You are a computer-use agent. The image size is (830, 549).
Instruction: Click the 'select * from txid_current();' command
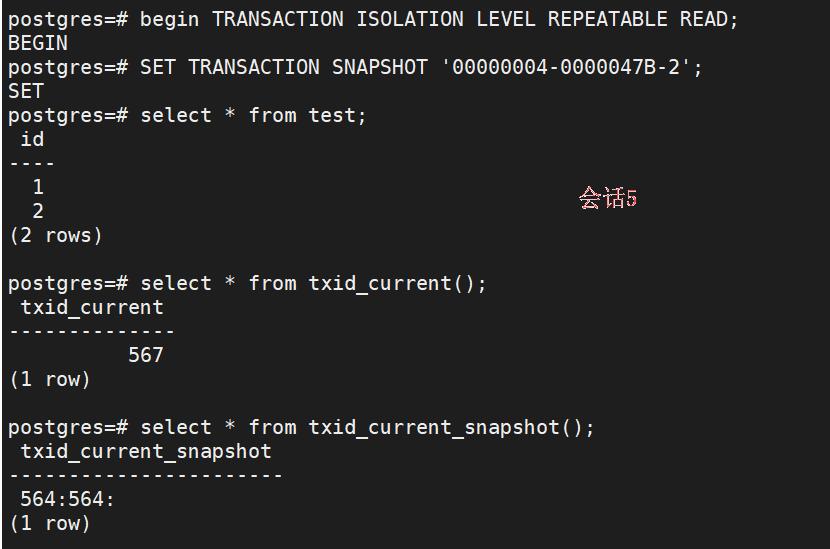pyautogui.click(x=313, y=283)
